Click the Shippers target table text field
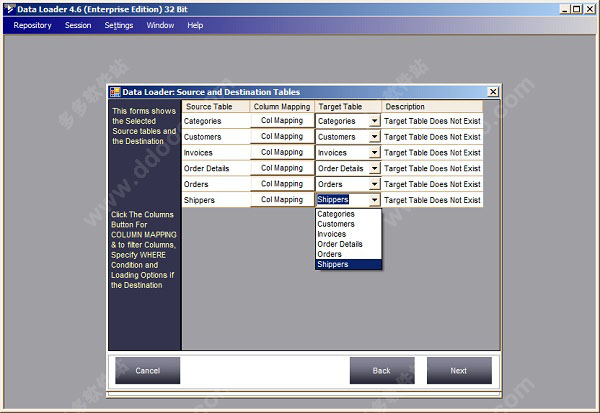Screen dimensions: 600x413 pos(342,200)
